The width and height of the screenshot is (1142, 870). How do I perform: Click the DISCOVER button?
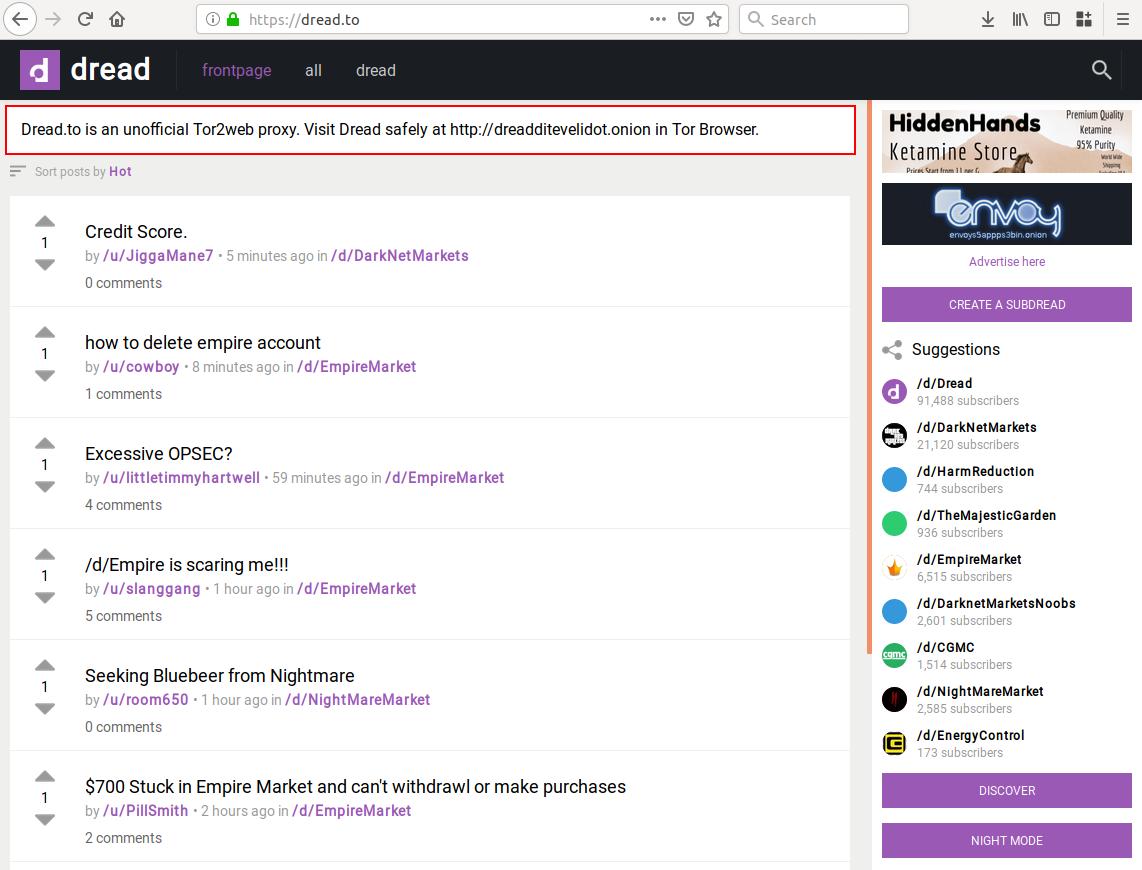click(x=1007, y=791)
